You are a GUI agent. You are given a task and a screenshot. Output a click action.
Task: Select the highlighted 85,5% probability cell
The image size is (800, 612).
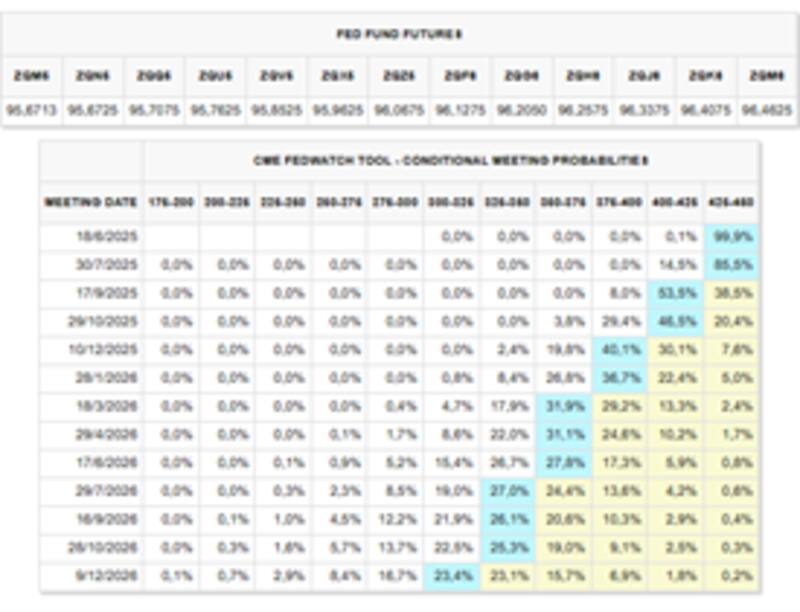coord(731,265)
